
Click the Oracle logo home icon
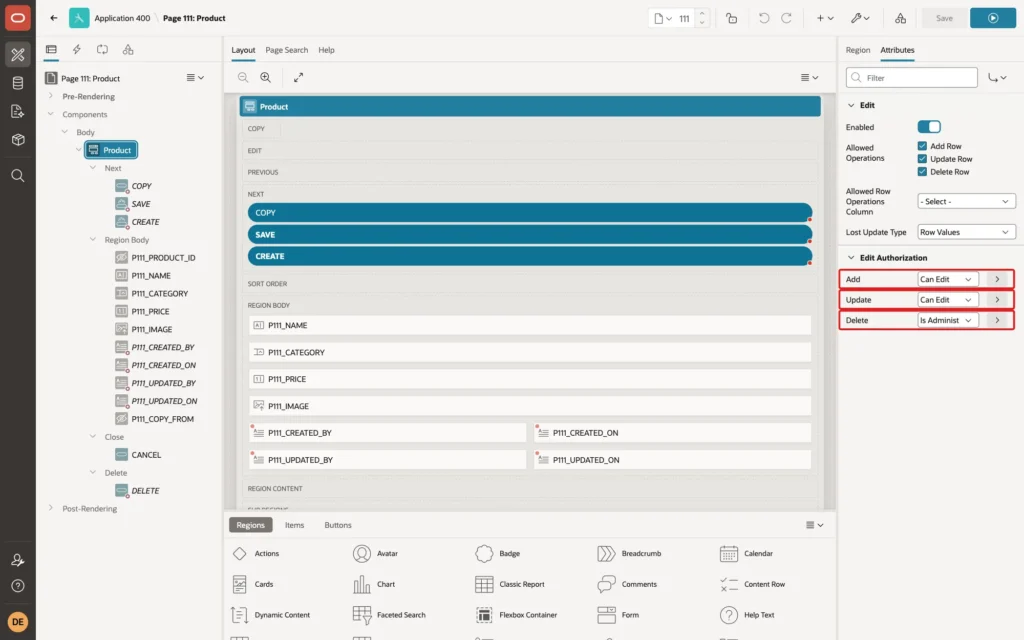[x=18, y=18]
